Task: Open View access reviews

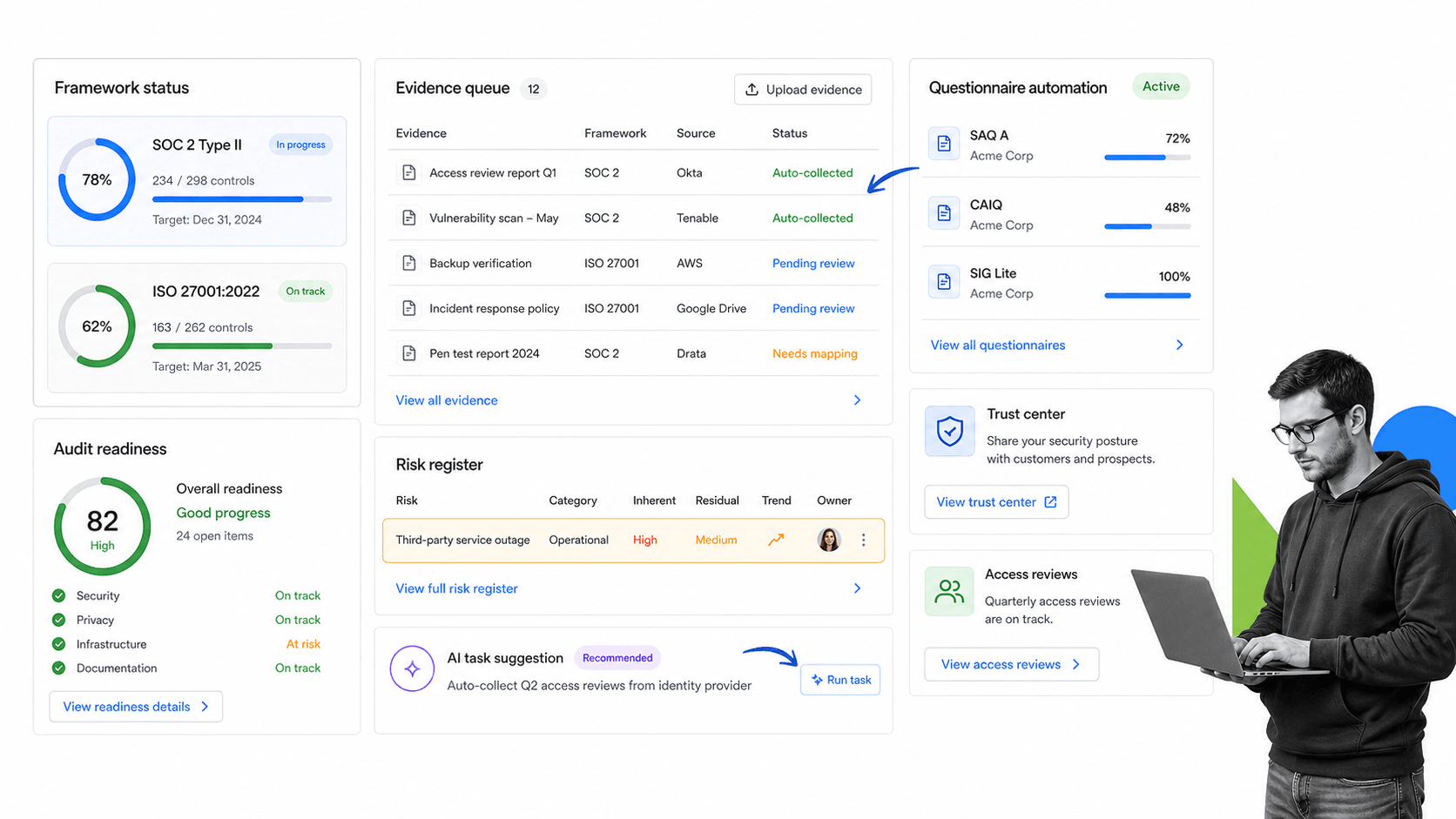Action: pyautogui.click(x=1011, y=664)
